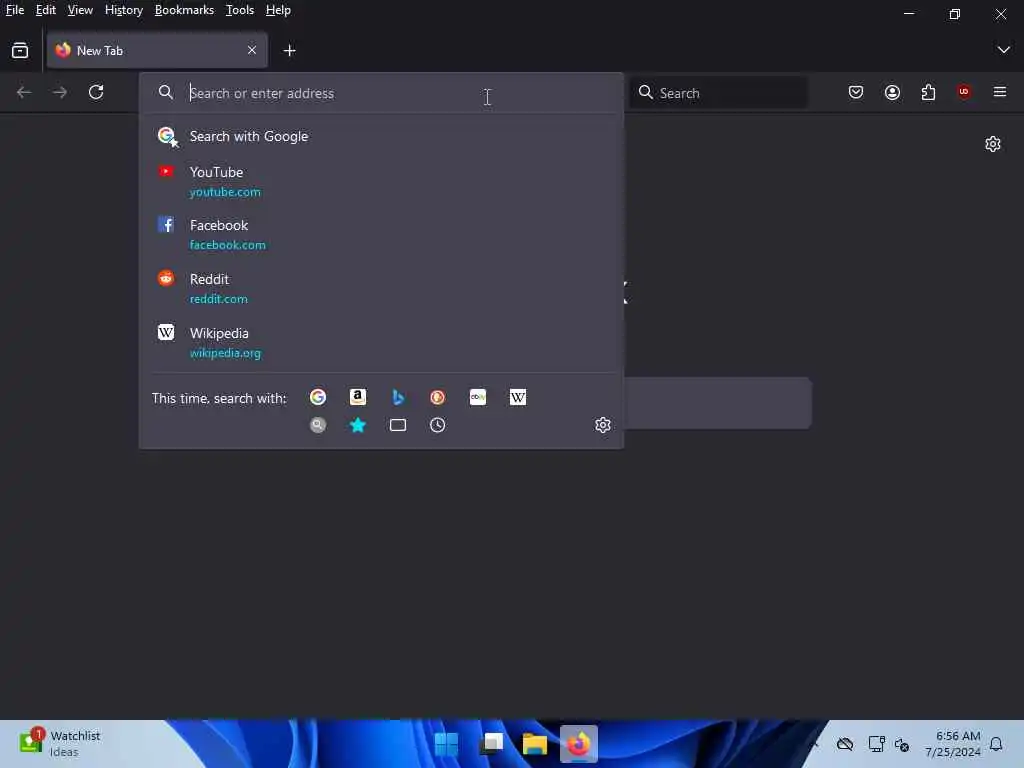Viewport: 1024px width, 768px height.
Task: Search this time with Wikipedia icon
Action: click(x=517, y=397)
